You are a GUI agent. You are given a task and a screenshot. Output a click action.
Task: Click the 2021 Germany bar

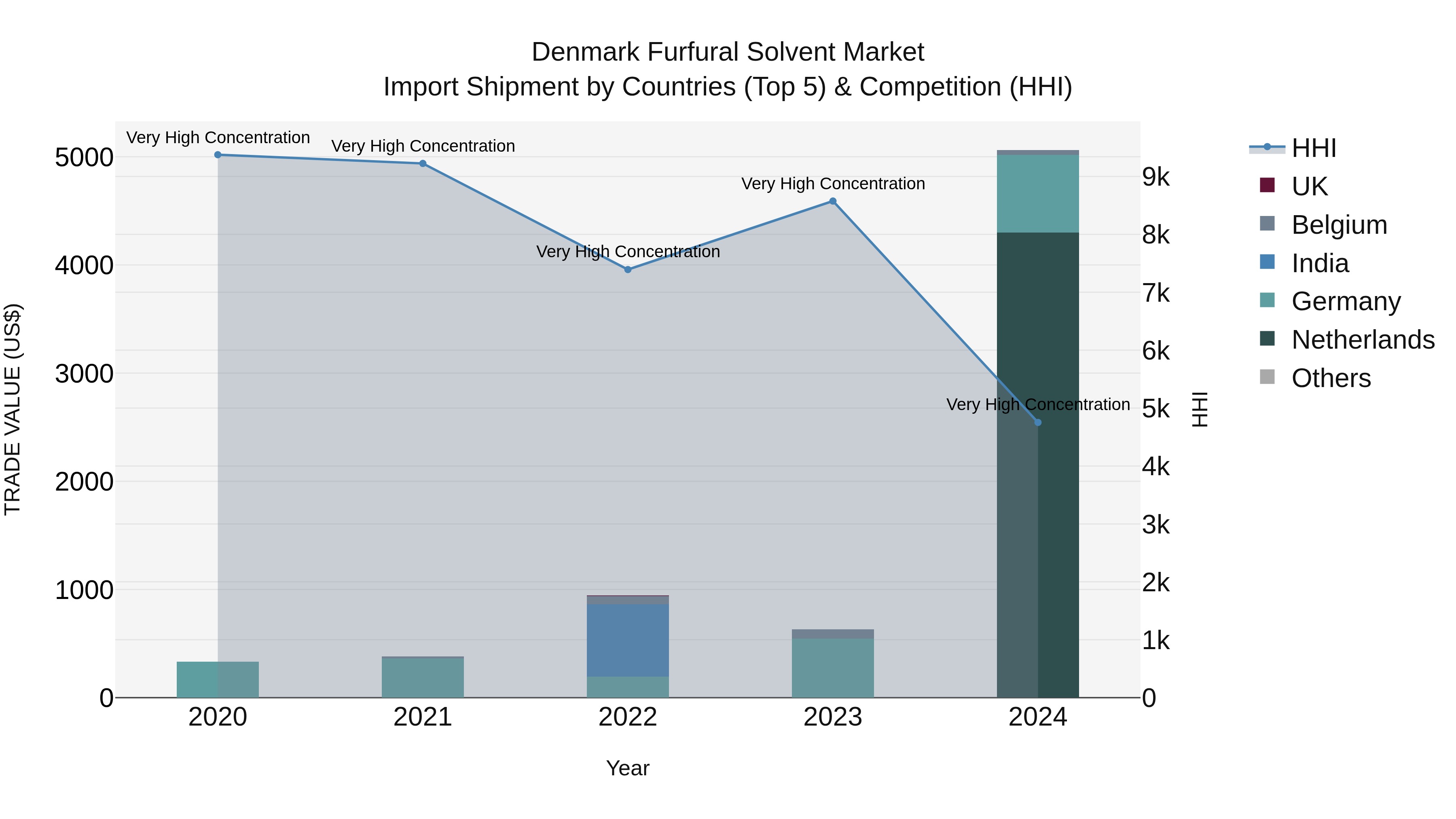423,678
